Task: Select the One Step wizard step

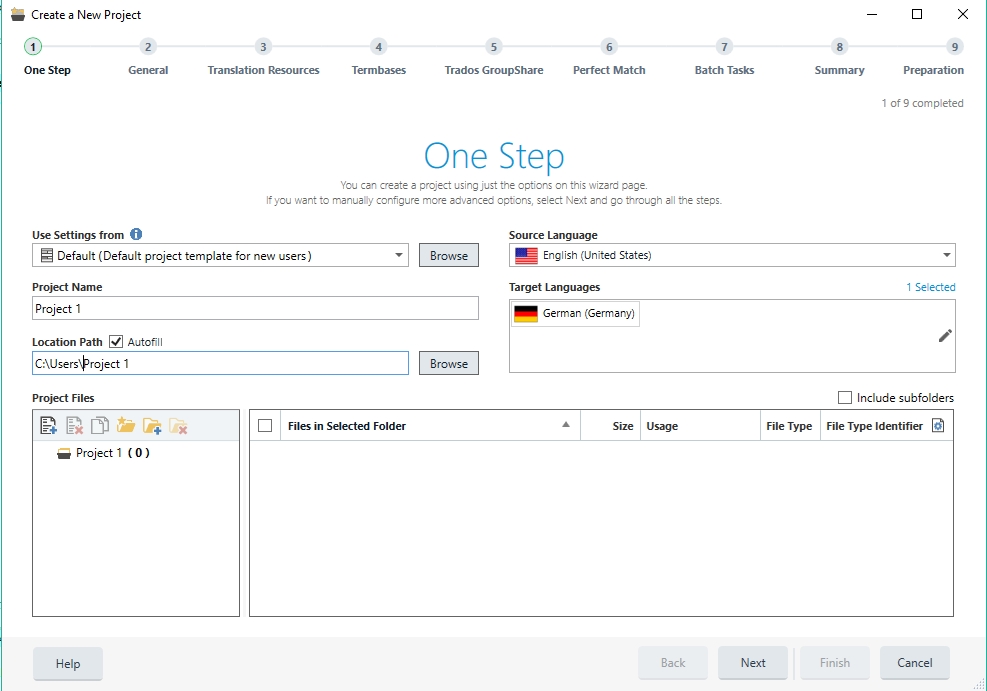Action: 47,57
